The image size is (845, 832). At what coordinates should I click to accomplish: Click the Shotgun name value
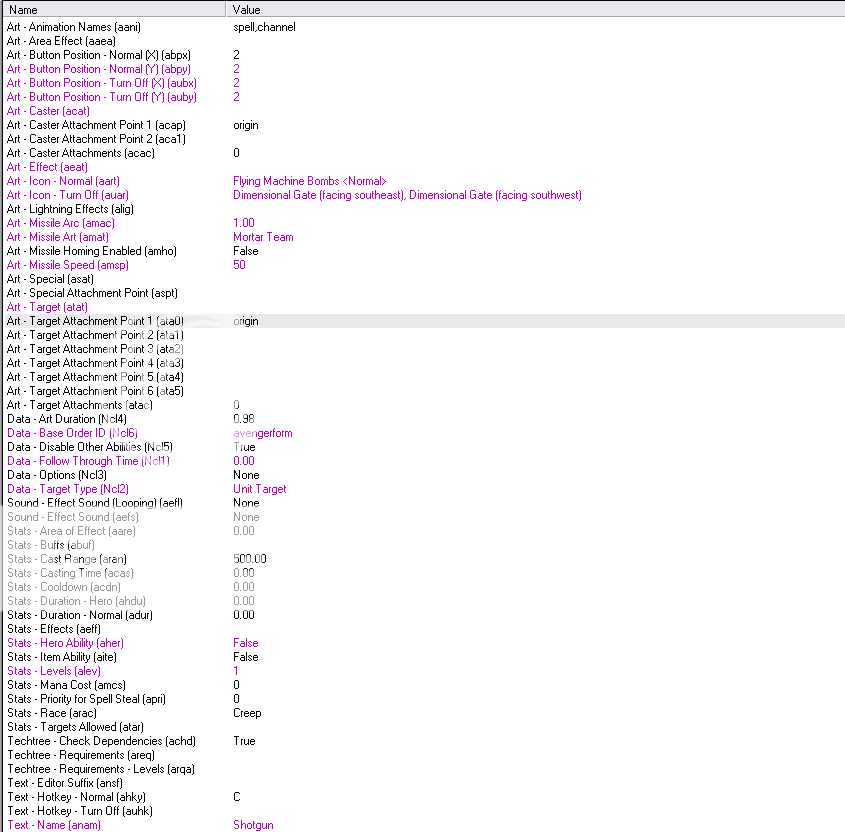[253, 825]
